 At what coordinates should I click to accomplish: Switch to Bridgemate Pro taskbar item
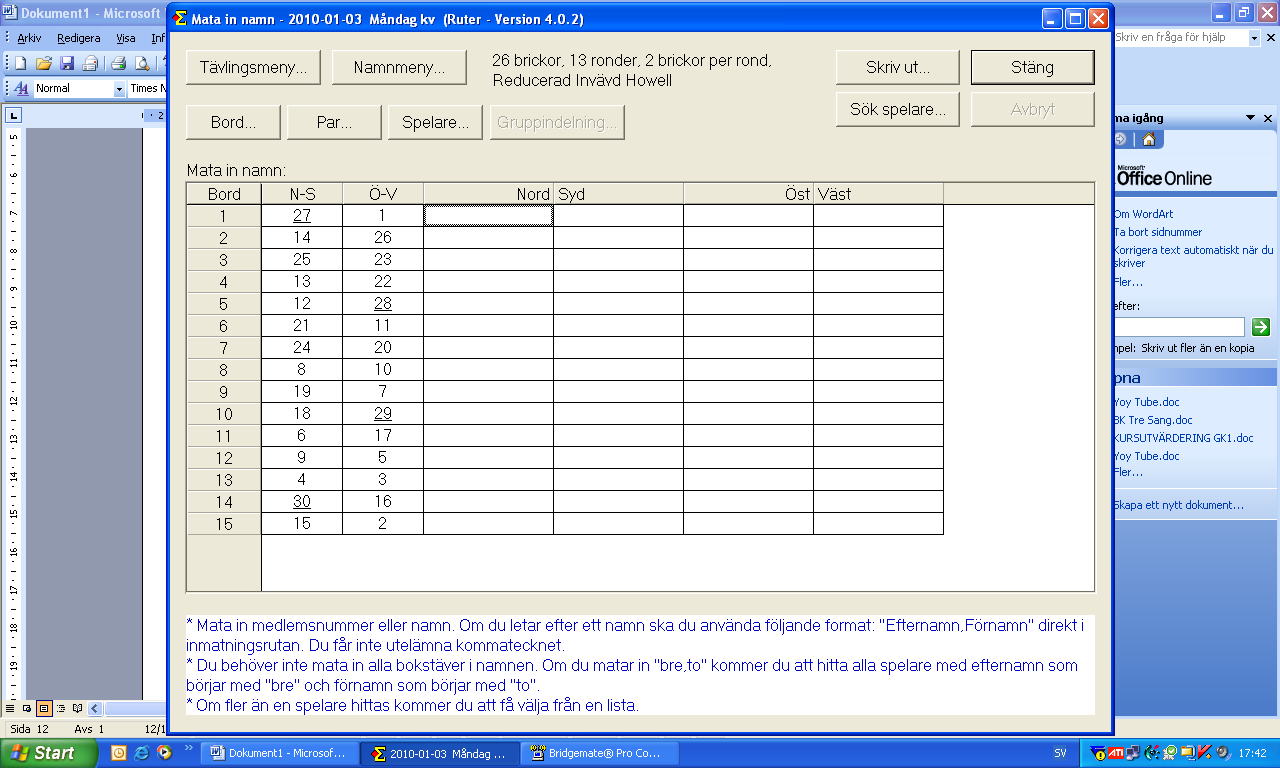[x=598, y=753]
